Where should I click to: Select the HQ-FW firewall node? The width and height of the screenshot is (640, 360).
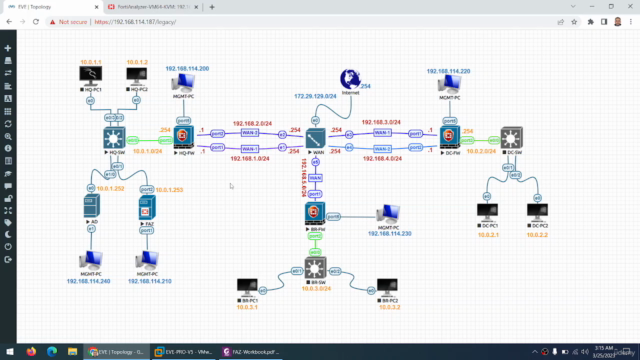click(x=184, y=138)
